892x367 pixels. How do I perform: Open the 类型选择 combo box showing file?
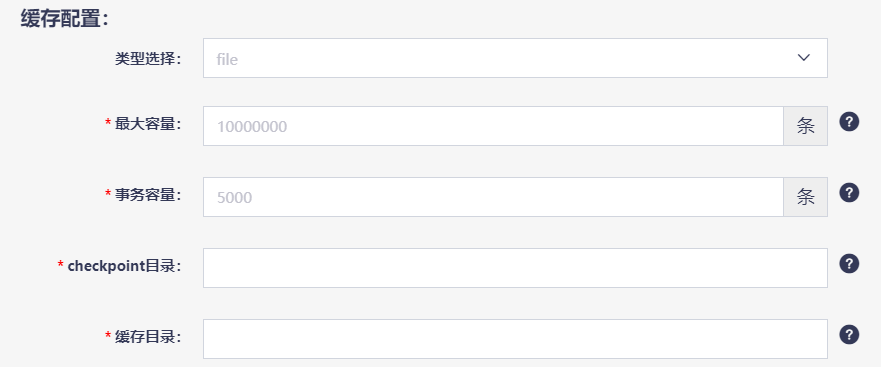(515, 58)
